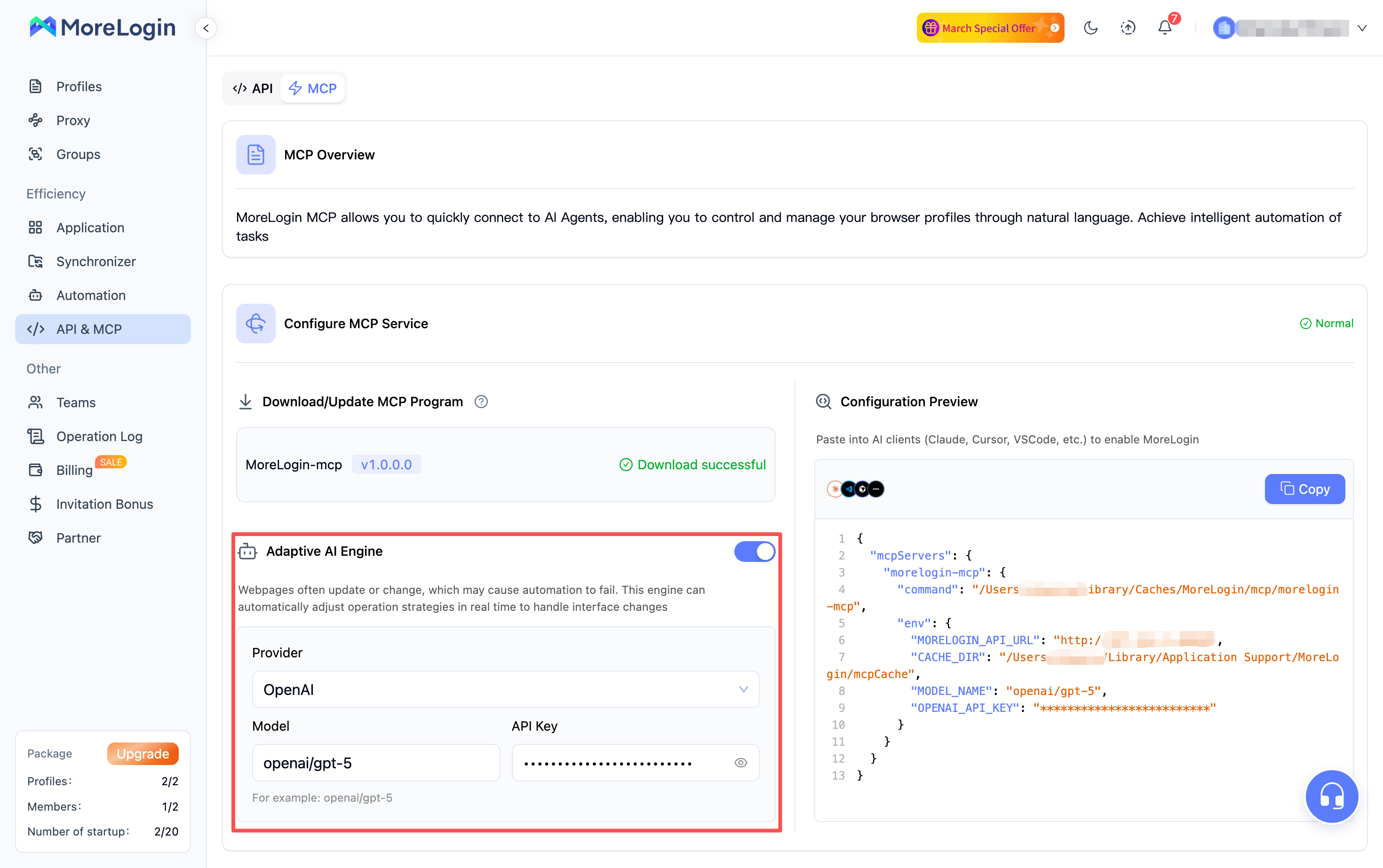Open the Provider dropdown
The width and height of the screenshot is (1383, 868).
point(505,689)
